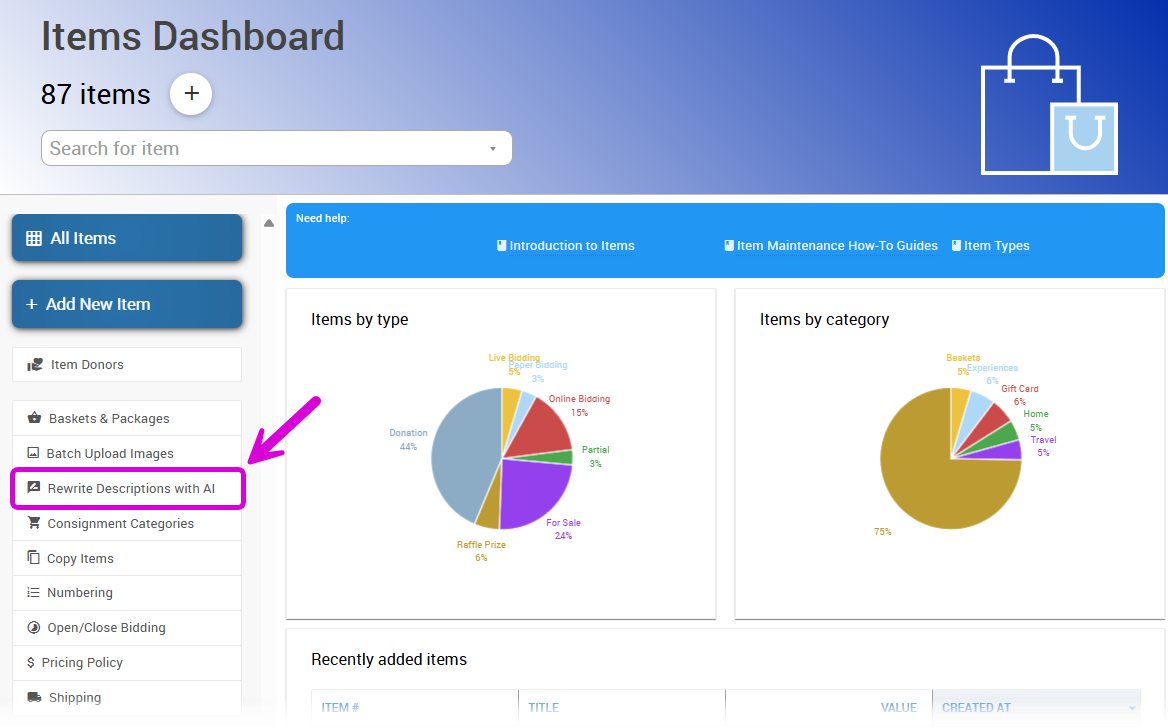1168x728 pixels.
Task: Click the "Gift Card" chart label
Action: (1020, 389)
